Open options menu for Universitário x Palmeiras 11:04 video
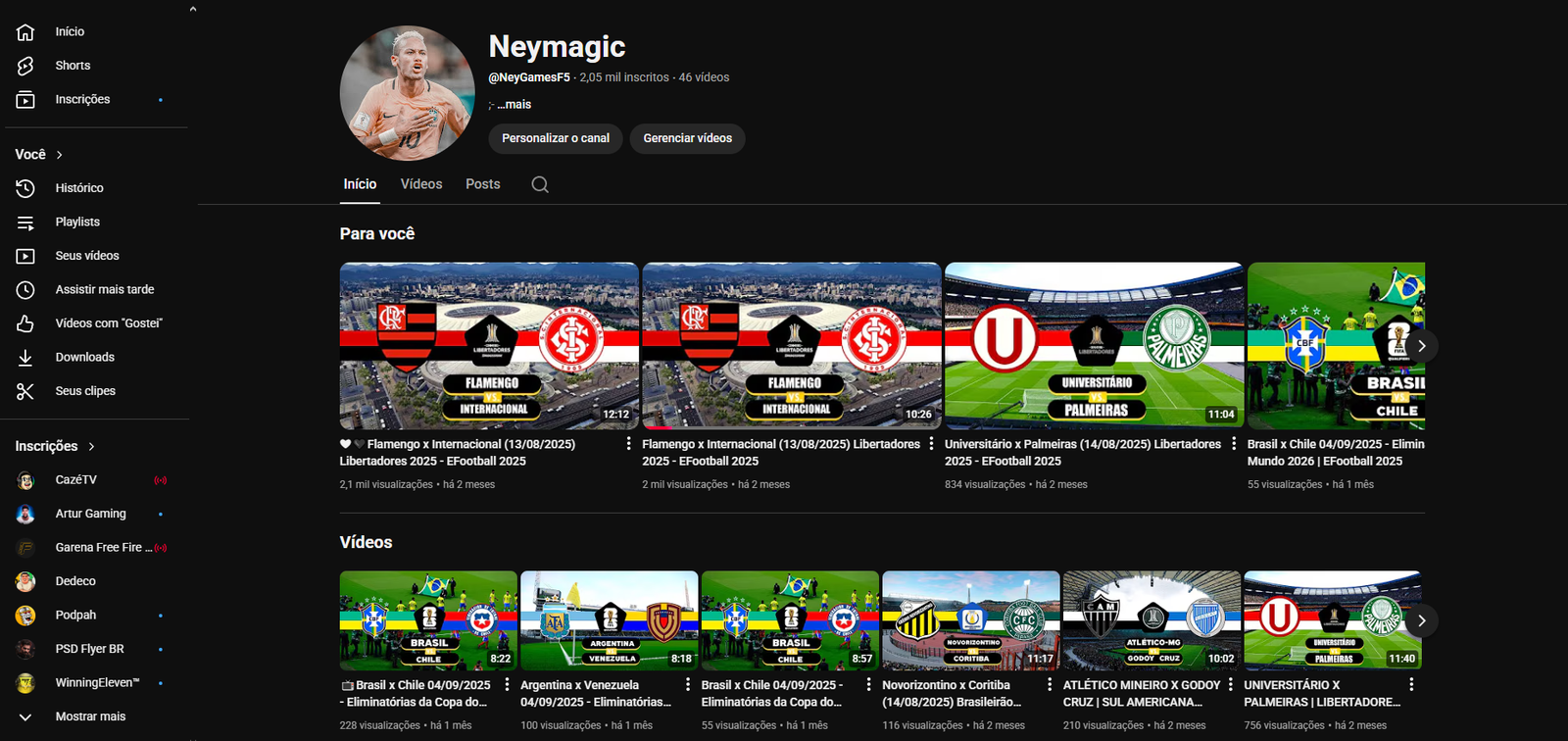 (1234, 444)
